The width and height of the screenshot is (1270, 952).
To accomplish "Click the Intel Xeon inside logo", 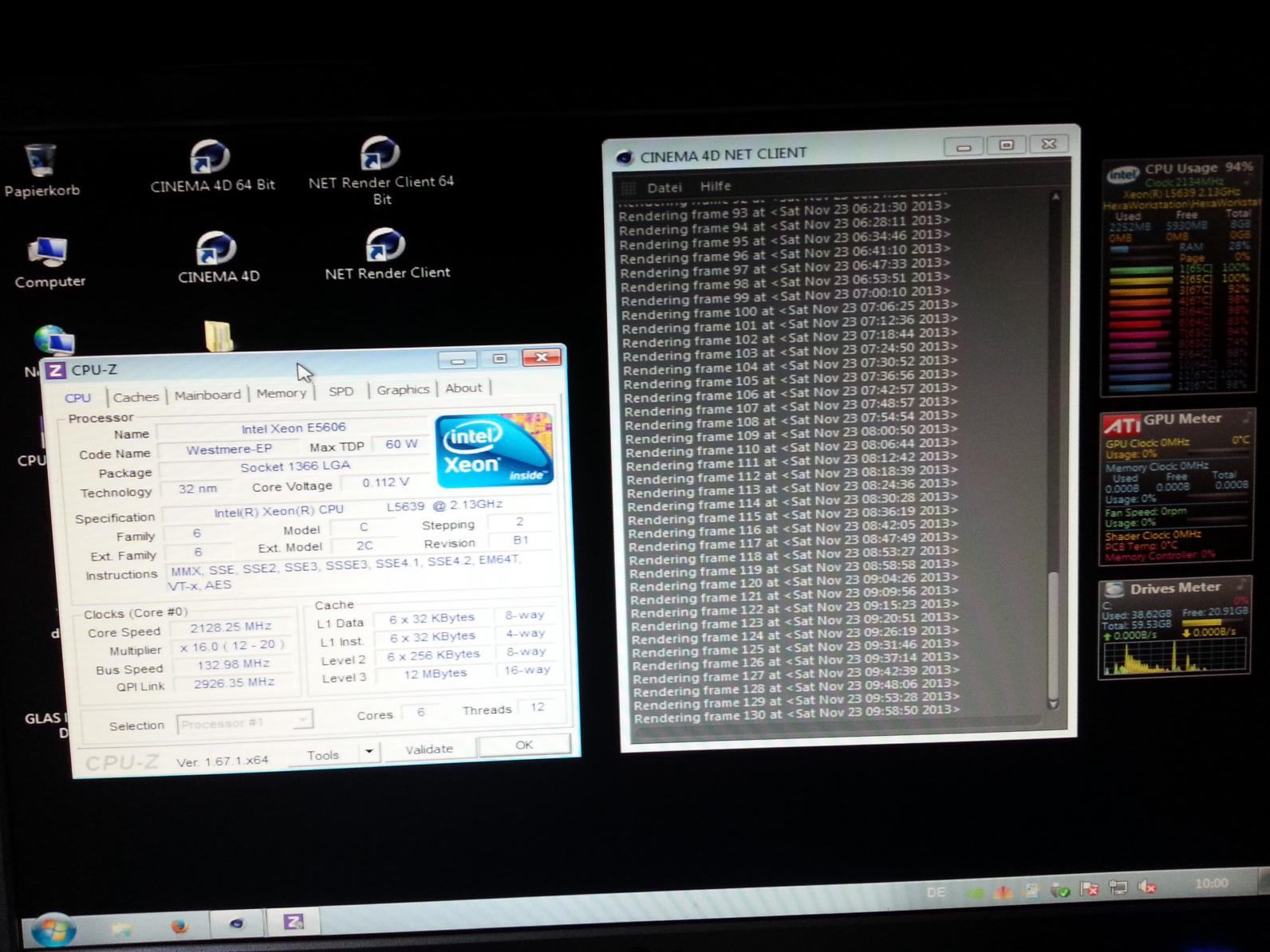I will pyautogui.click(x=494, y=449).
